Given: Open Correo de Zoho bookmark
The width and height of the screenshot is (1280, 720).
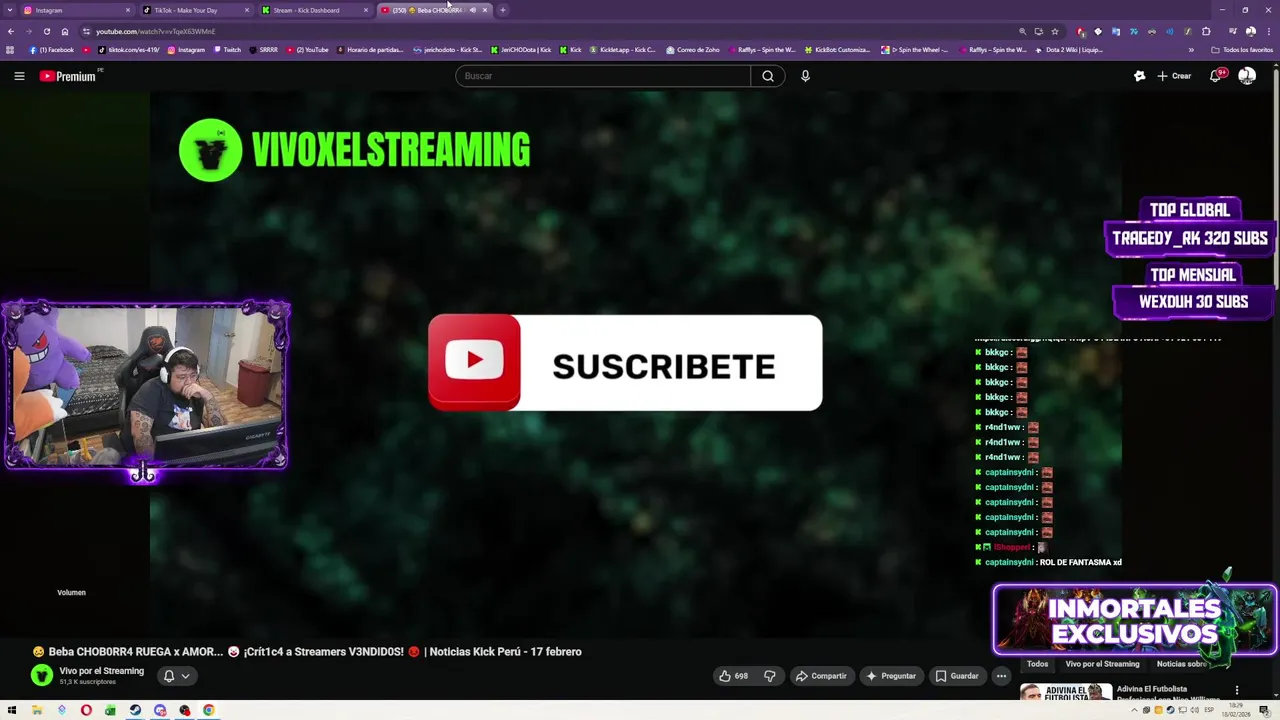Looking at the screenshot, I should click(x=692, y=50).
